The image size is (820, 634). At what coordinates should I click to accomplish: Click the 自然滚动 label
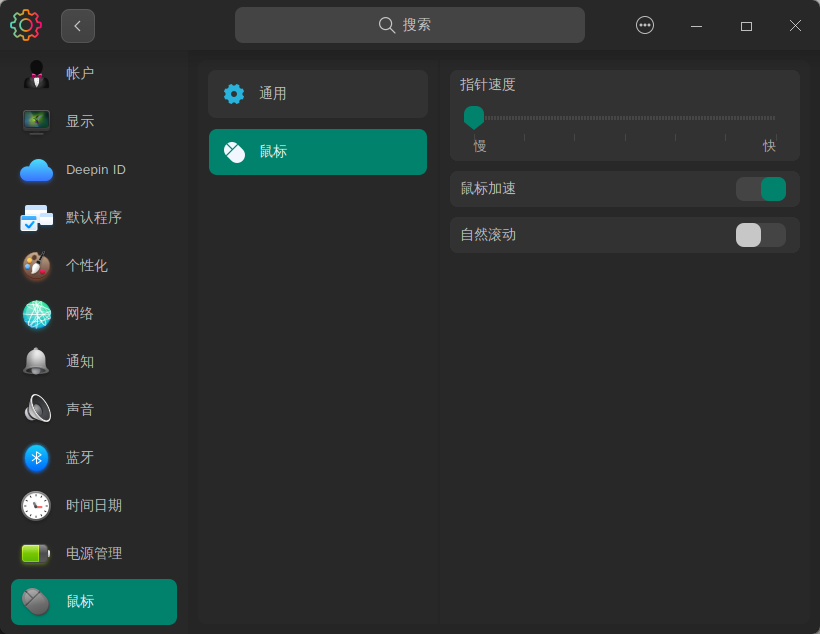[x=487, y=234]
